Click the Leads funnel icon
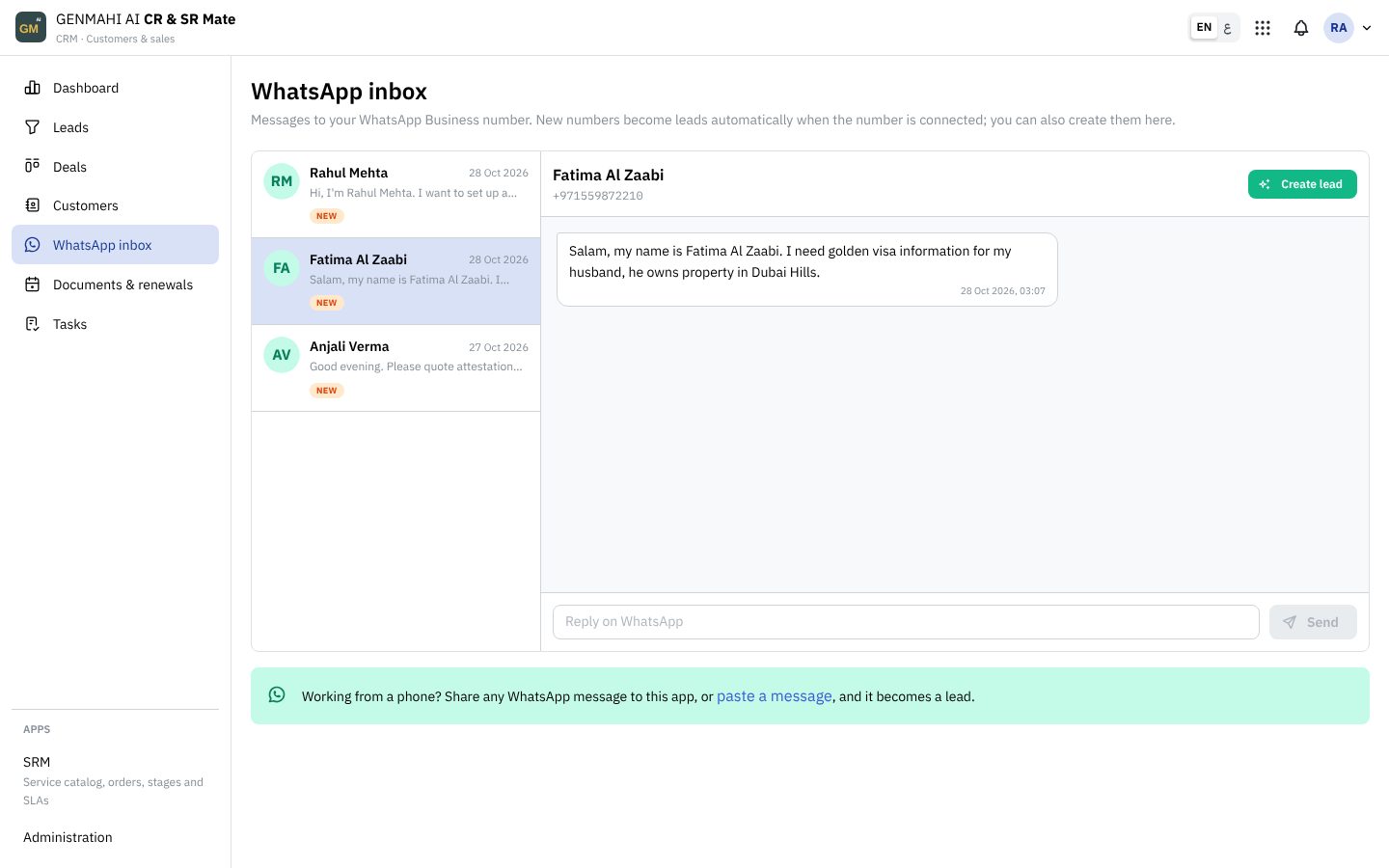The height and width of the screenshot is (868, 1389). [x=33, y=127]
